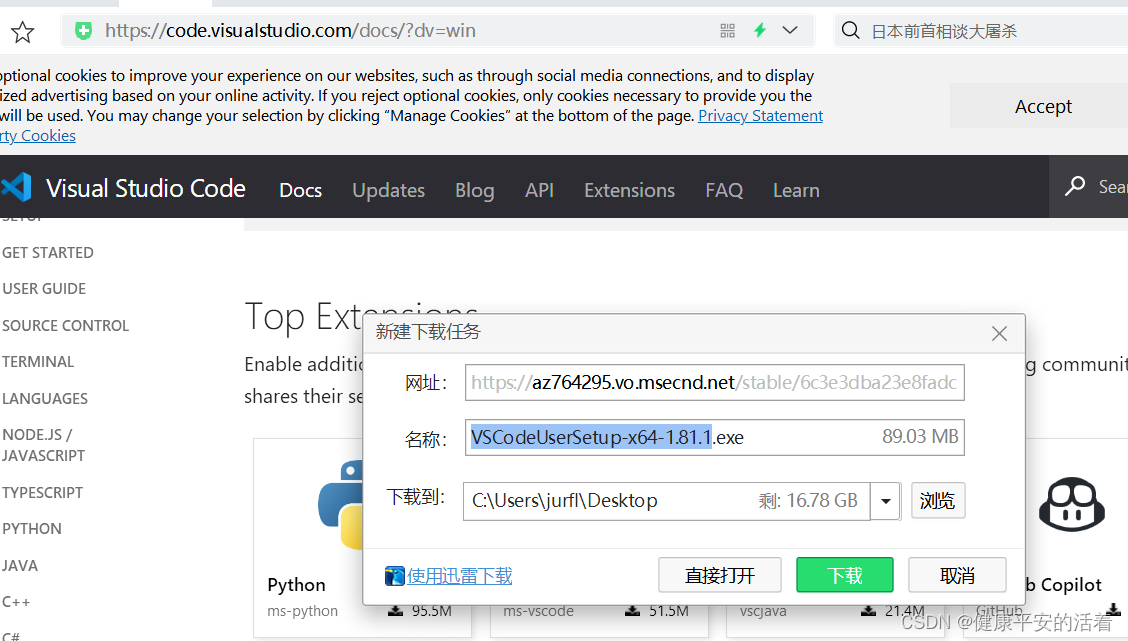Click the 取消 cancel button
This screenshot has height=641, width=1128.
[x=957, y=576]
